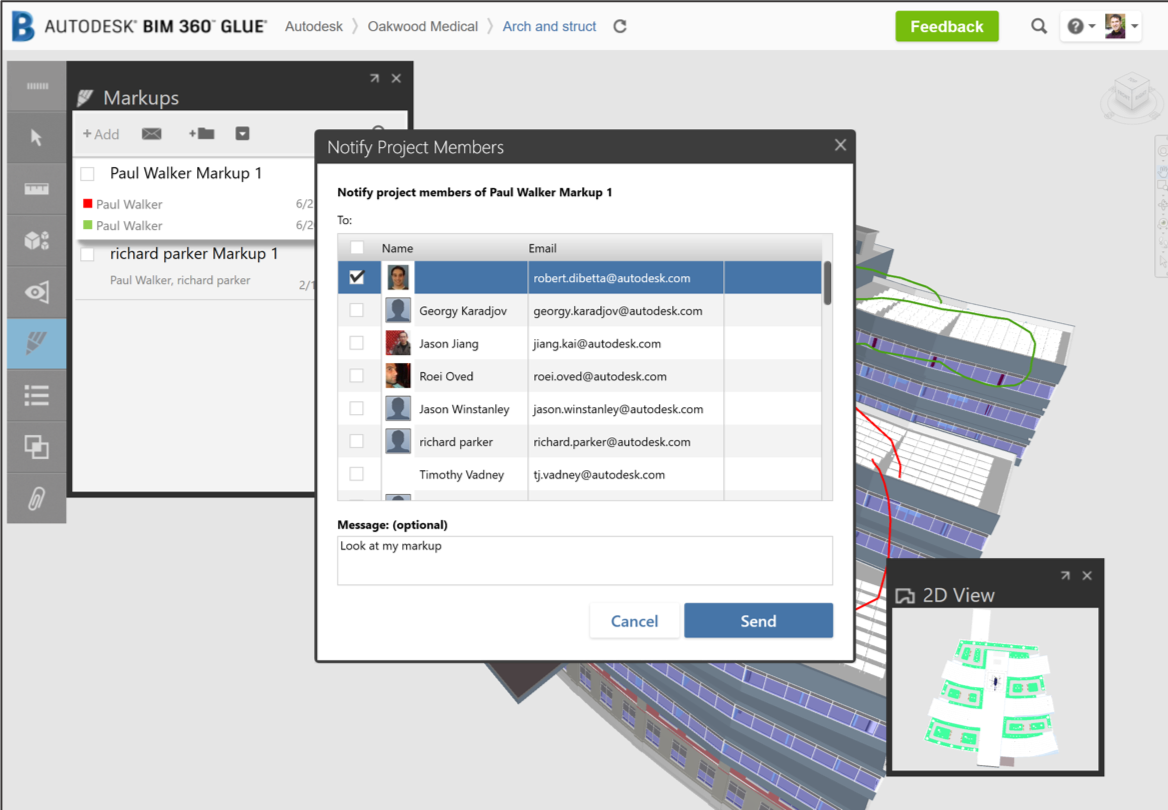Go to Oakwood Medical in breadcrumb
This screenshot has width=1168, height=810.
tap(422, 26)
